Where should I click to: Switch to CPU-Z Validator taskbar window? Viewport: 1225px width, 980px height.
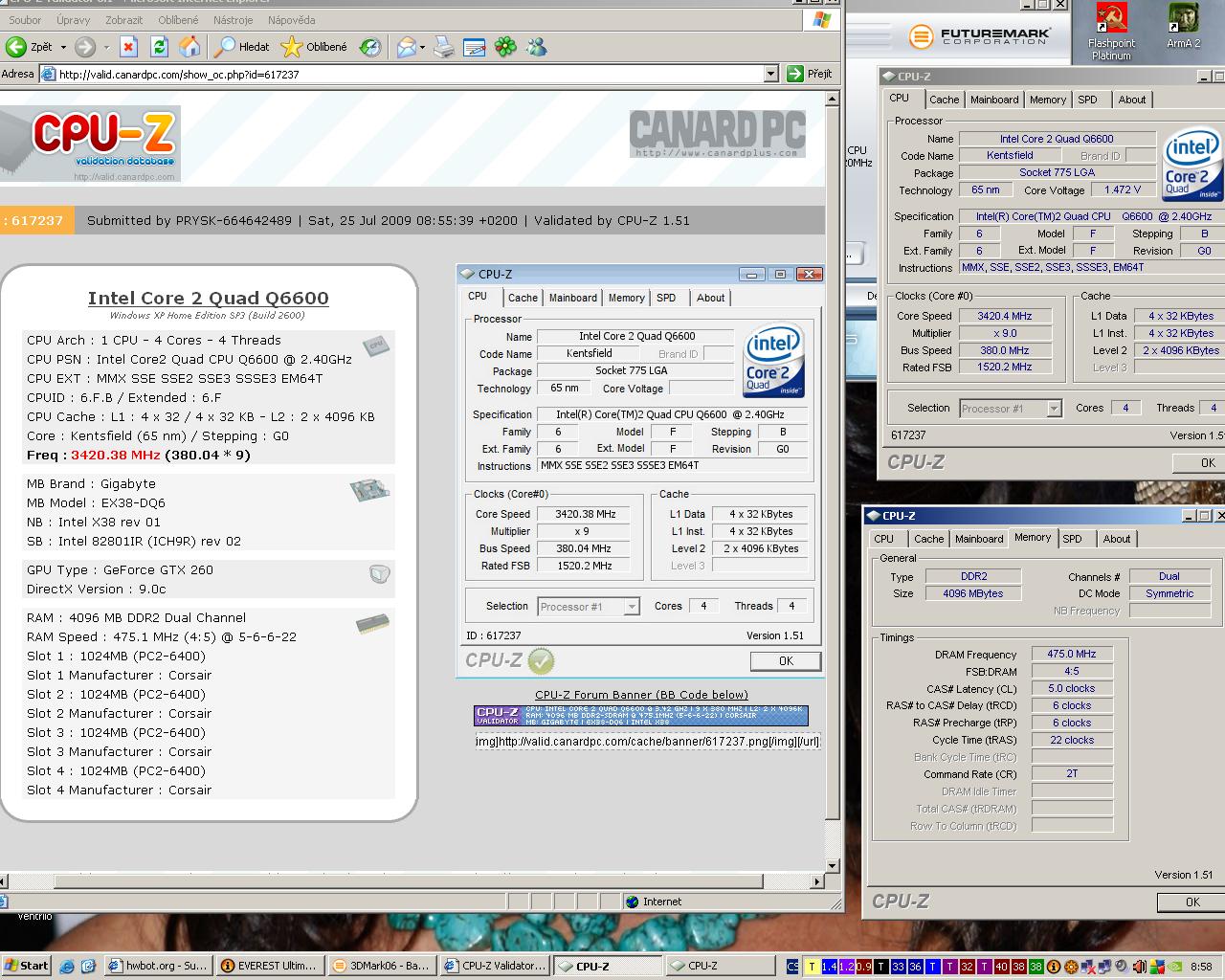coord(495,966)
